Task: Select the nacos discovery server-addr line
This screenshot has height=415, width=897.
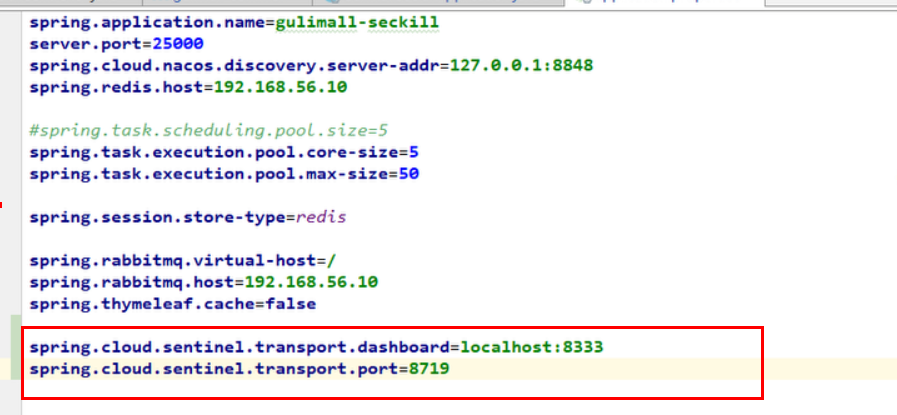Action: 311,66
